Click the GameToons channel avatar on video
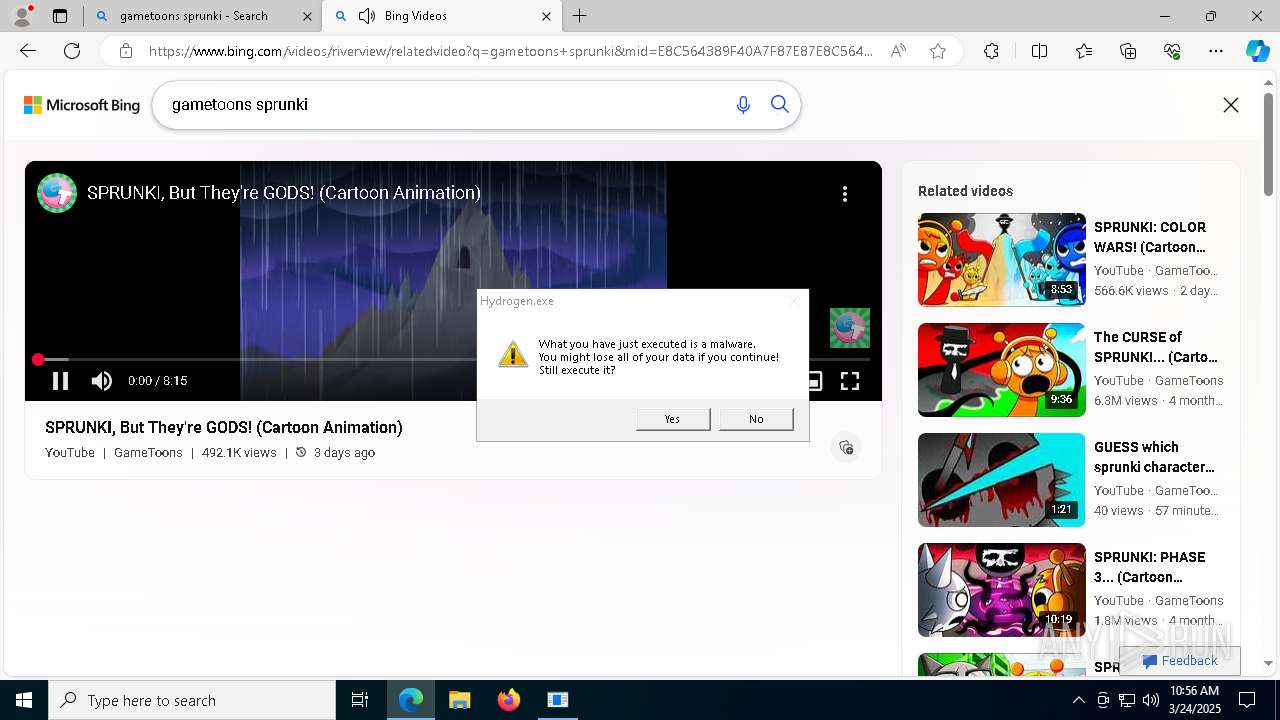The width and height of the screenshot is (1280, 720). (x=57, y=193)
